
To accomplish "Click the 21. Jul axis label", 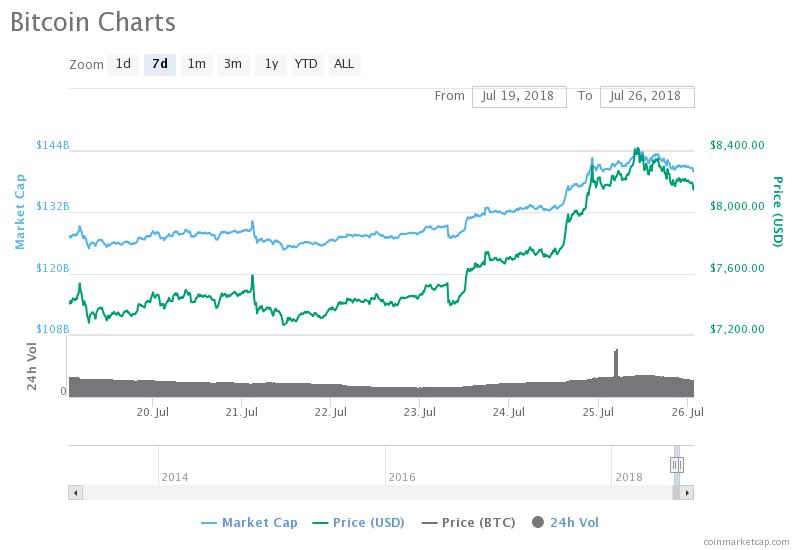I will 241,412.
